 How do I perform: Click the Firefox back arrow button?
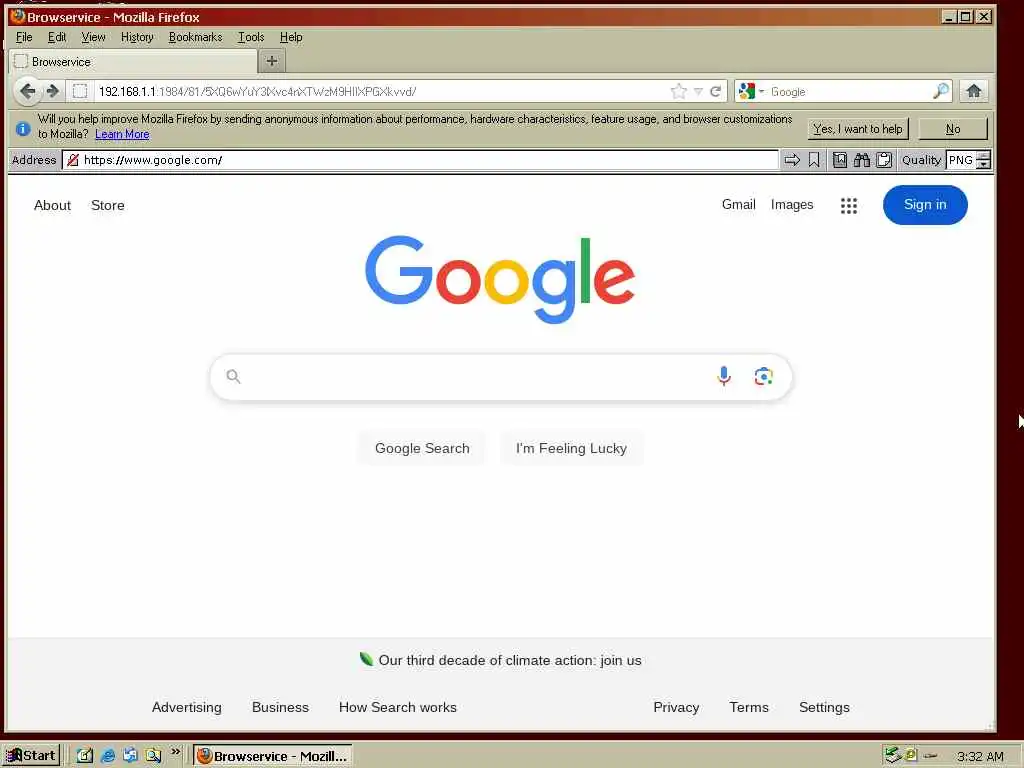[x=27, y=91]
